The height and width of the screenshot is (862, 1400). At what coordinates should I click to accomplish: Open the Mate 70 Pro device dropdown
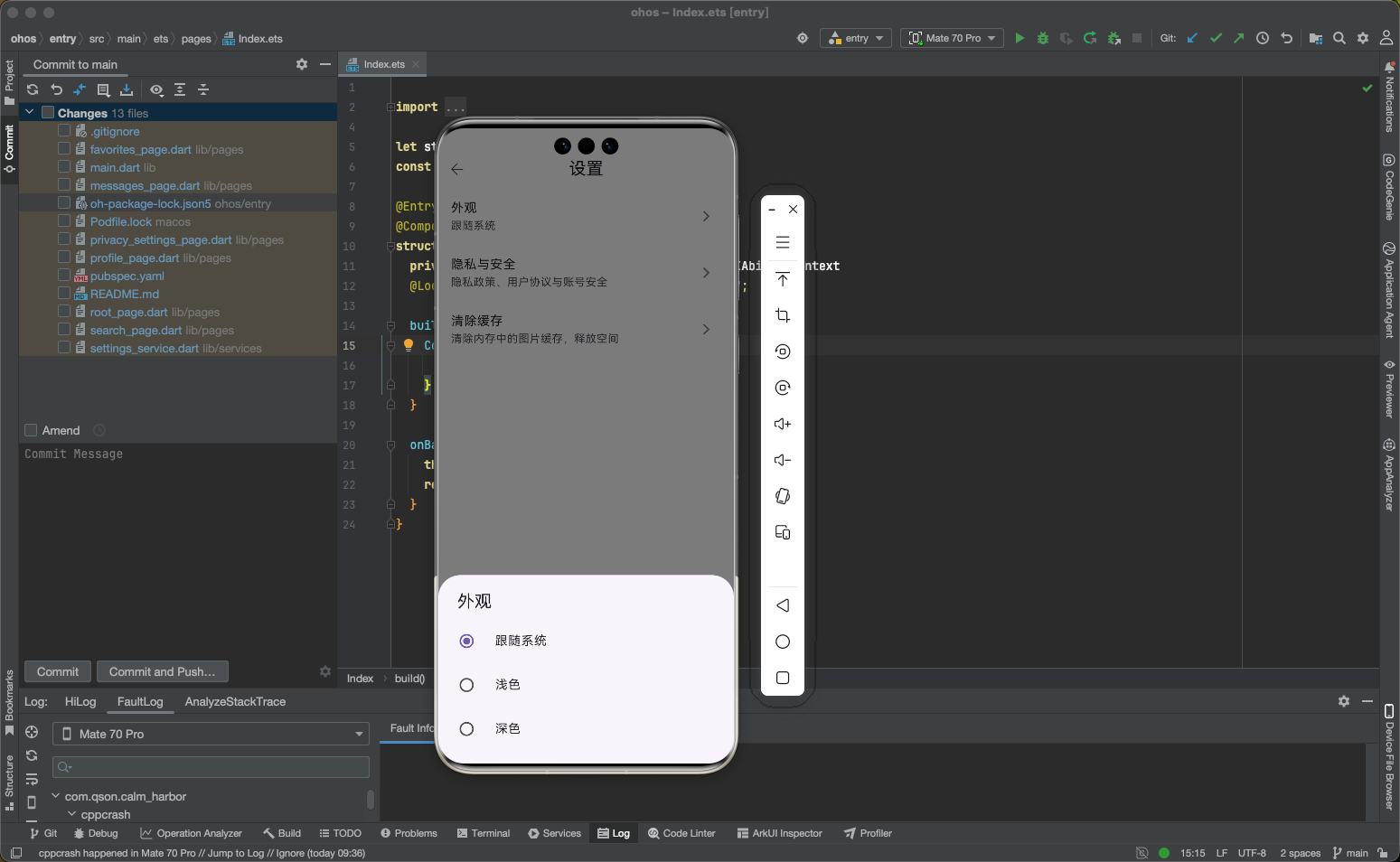pos(952,38)
